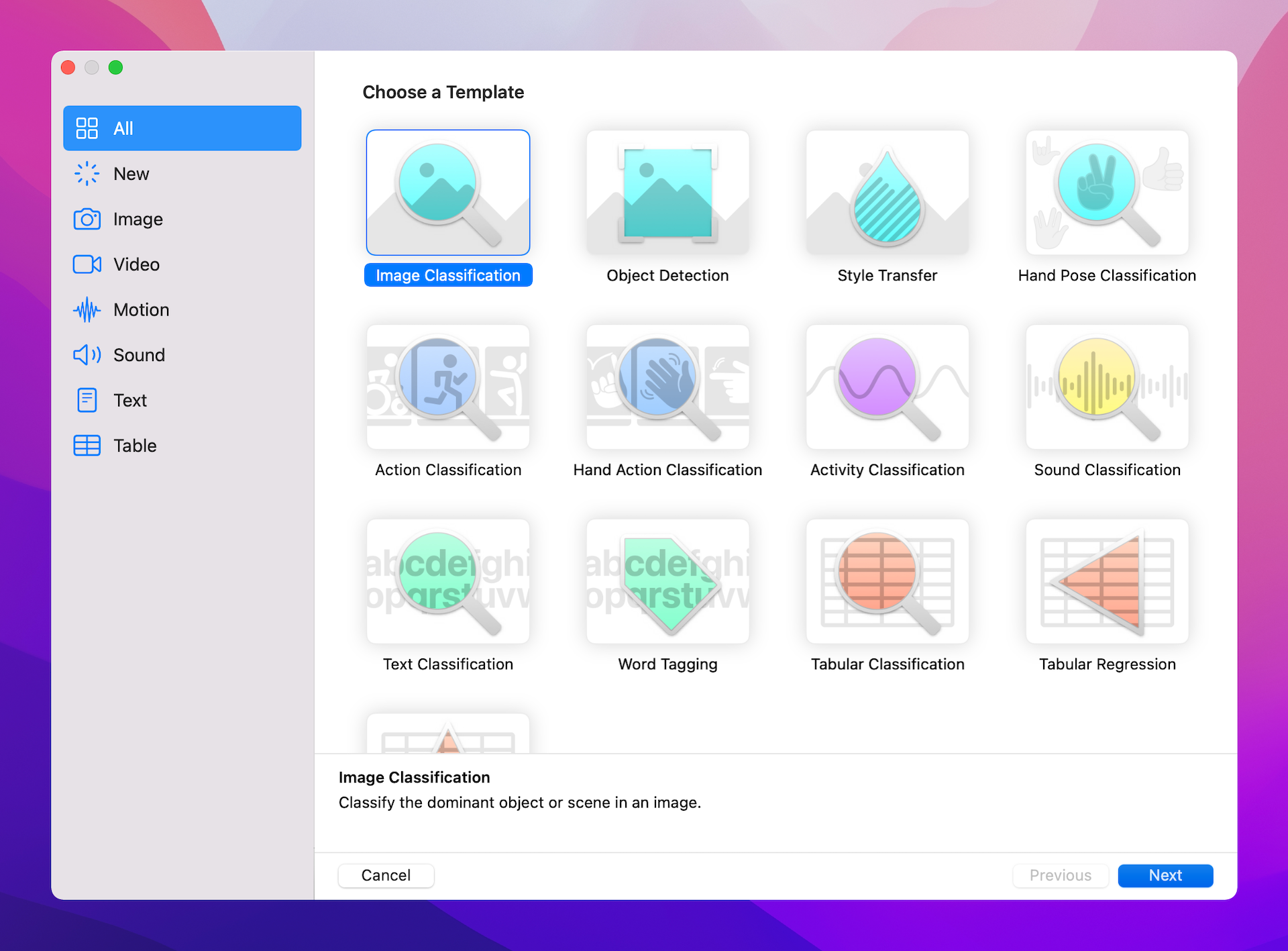The image size is (1288, 951).
Task: Click the Cancel button
Action: tap(386, 875)
